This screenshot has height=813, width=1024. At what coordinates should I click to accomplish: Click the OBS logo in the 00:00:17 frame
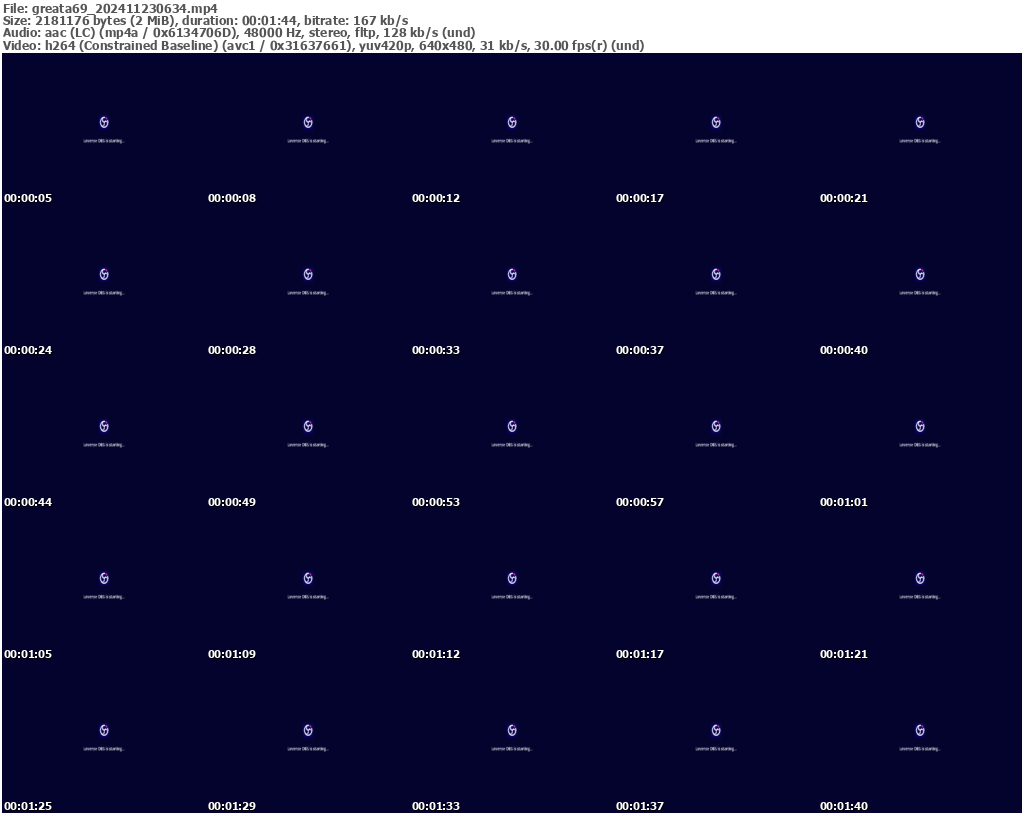pos(716,122)
